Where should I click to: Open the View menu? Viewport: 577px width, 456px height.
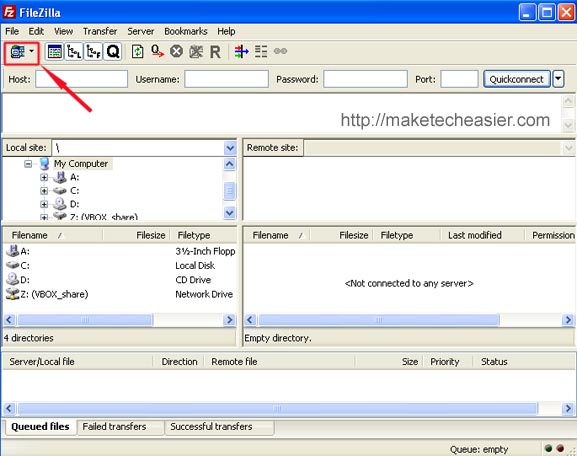tap(63, 31)
